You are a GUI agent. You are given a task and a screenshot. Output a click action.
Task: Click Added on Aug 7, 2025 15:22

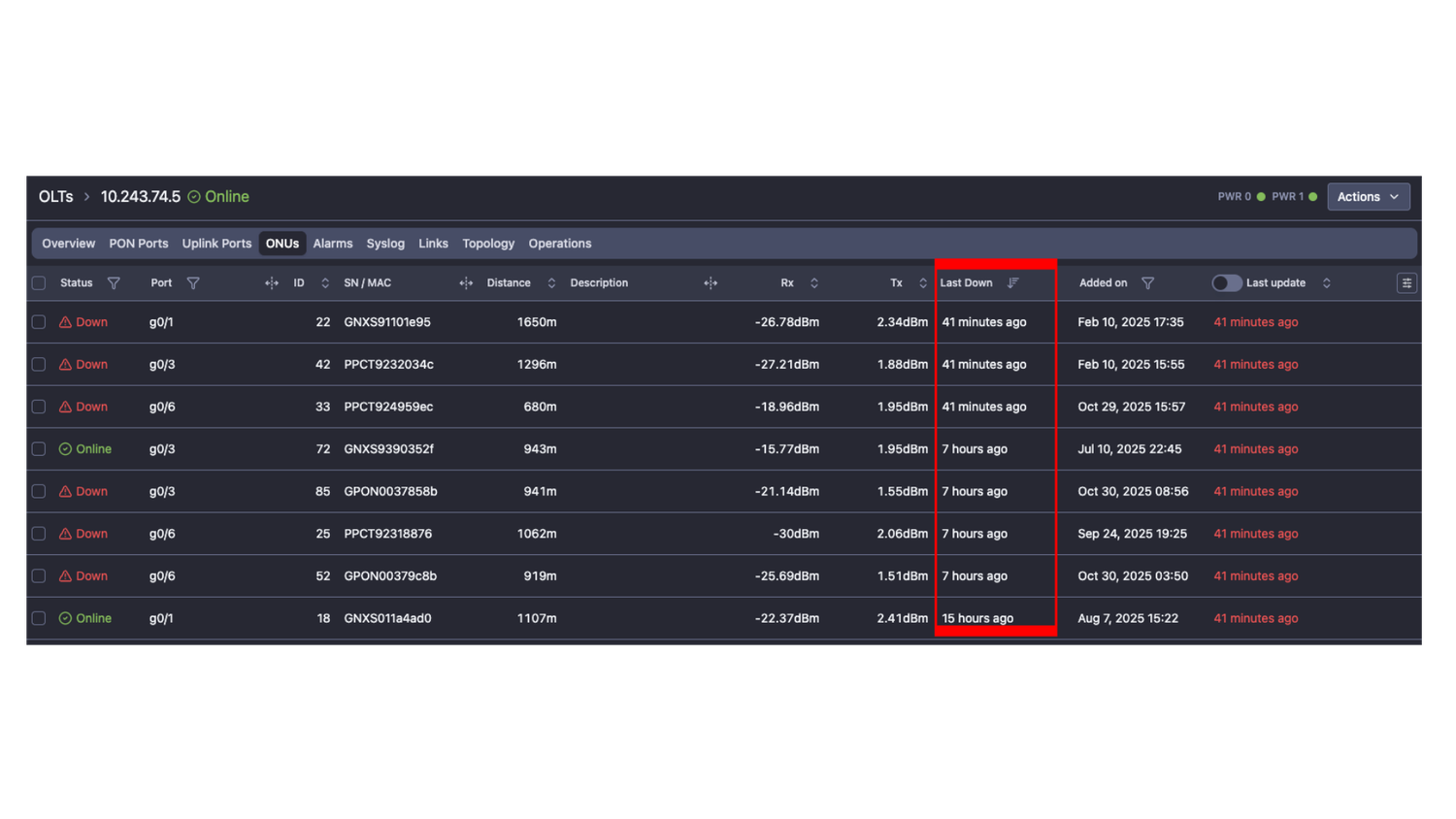point(1128,618)
